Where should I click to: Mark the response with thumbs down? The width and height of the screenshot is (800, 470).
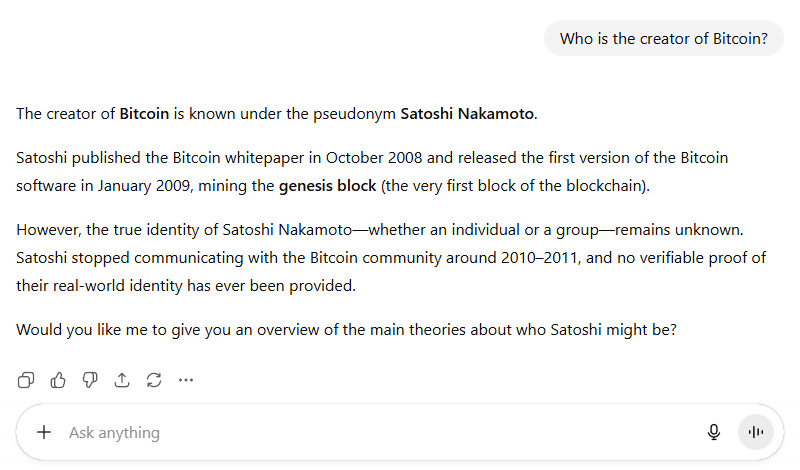pyautogui.click(x=90, y=380)
